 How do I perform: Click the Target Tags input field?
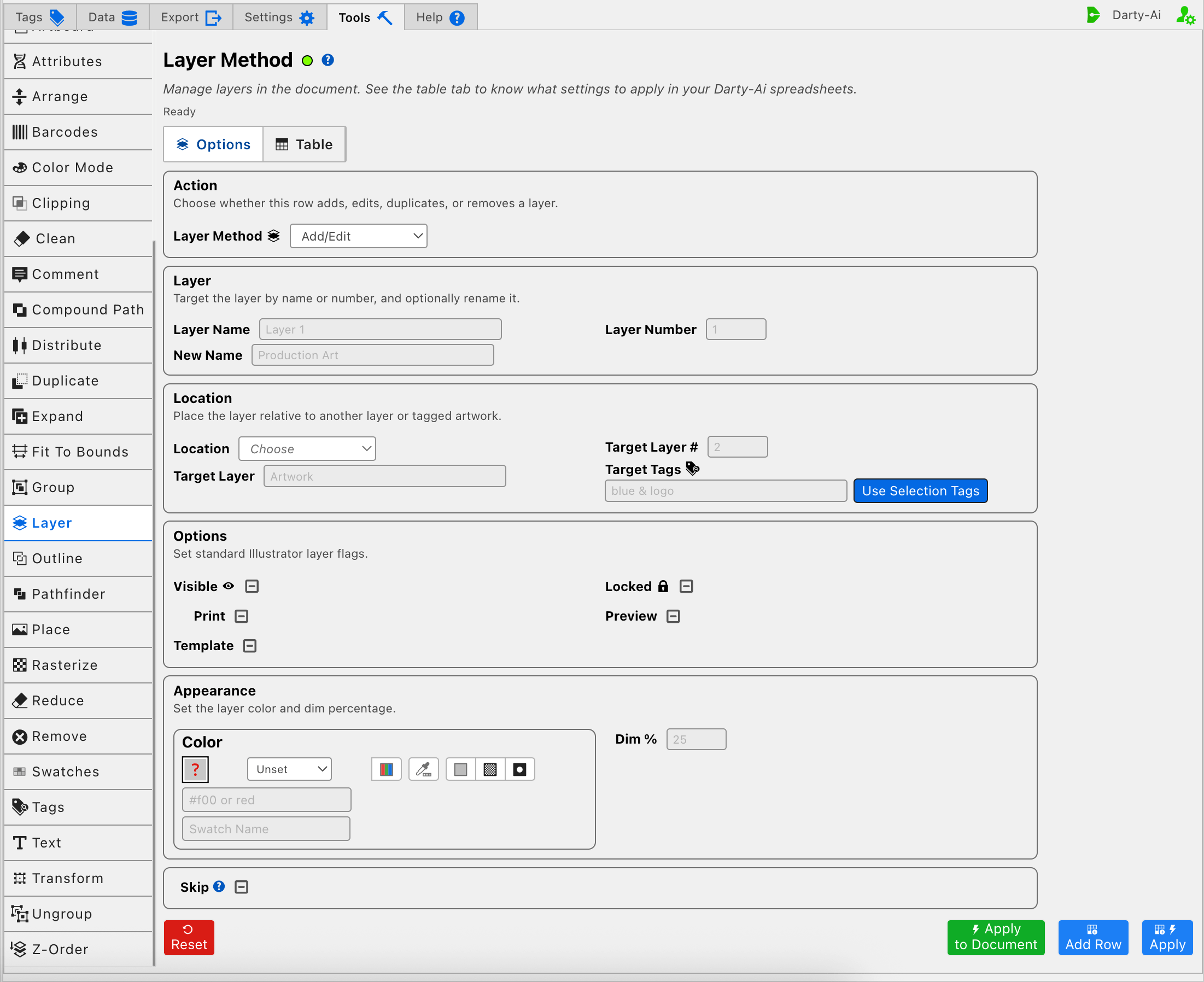726,491
